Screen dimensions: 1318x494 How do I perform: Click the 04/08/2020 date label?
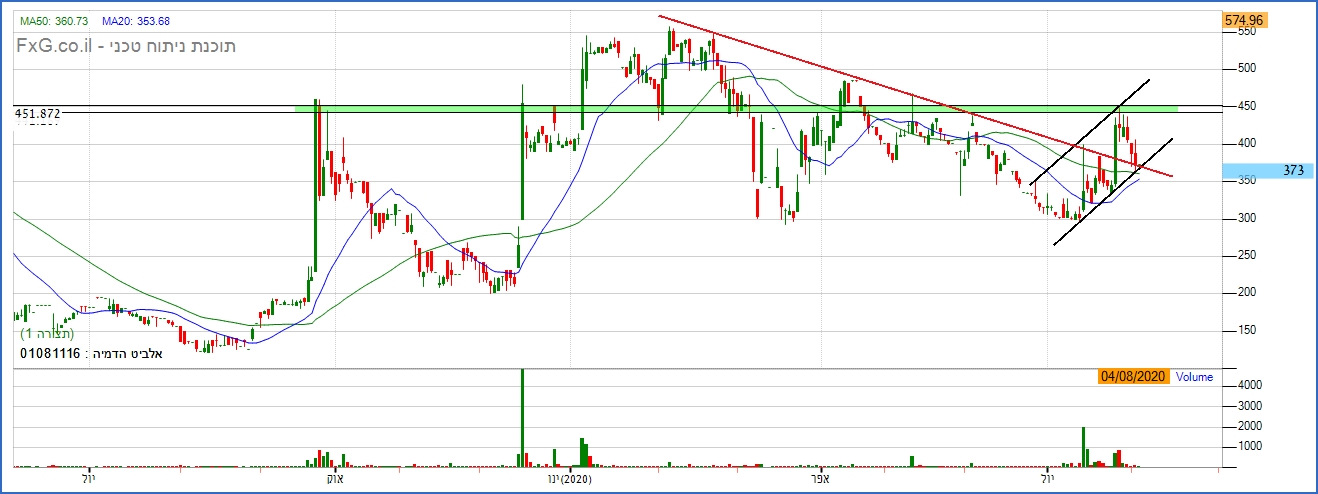[1131, 377]
